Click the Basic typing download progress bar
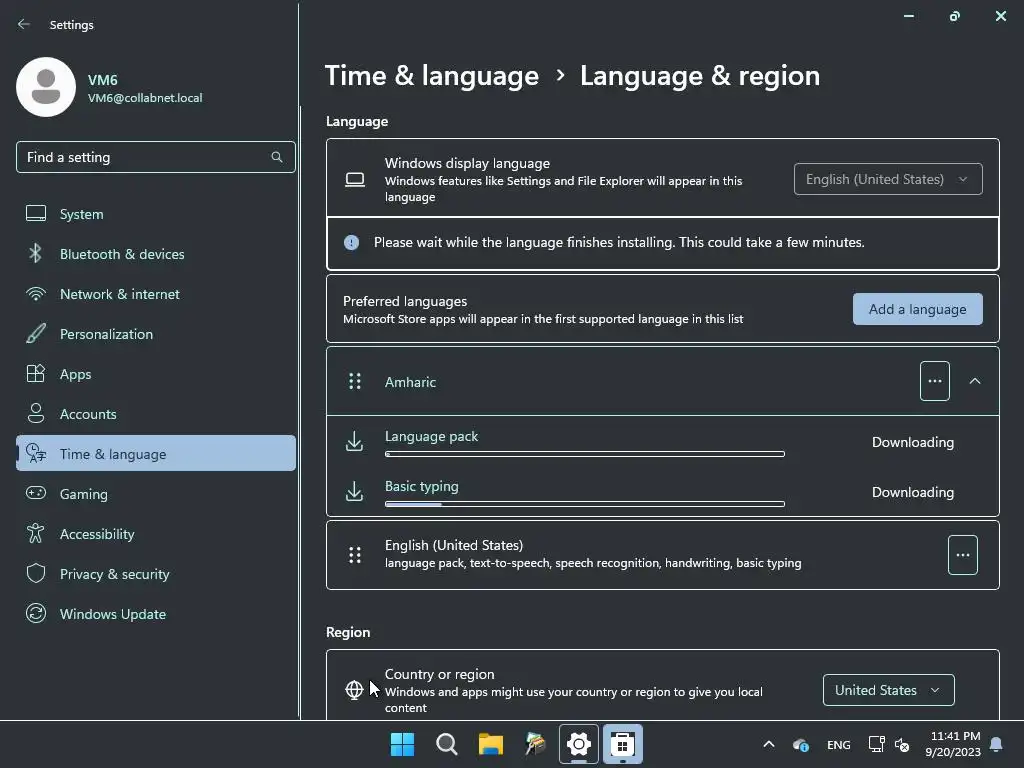1024x768 pixels. click(584, 504)
